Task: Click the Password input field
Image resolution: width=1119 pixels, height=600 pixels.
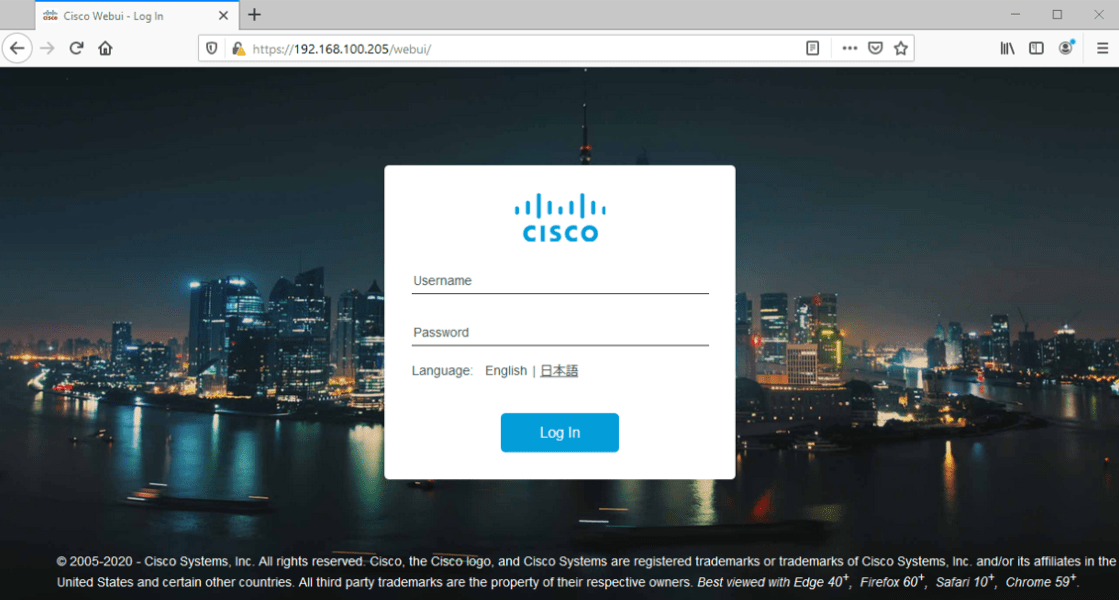Action: tap(560, 333)
